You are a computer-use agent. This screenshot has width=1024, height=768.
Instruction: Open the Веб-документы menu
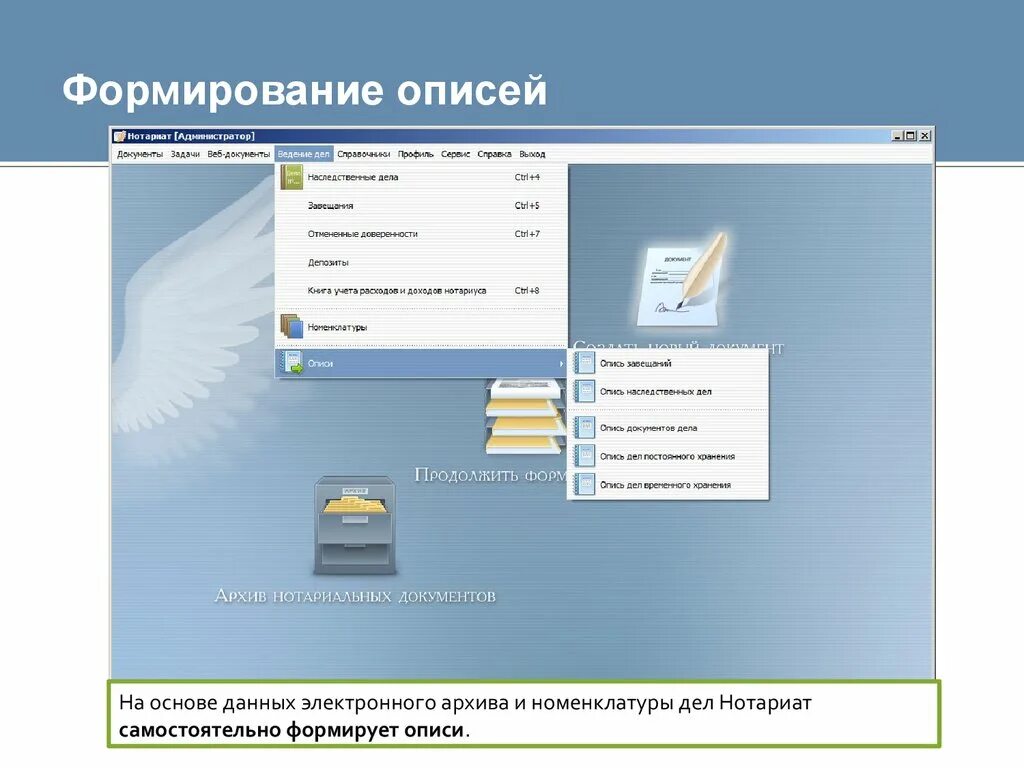click(x=238, y=154)
